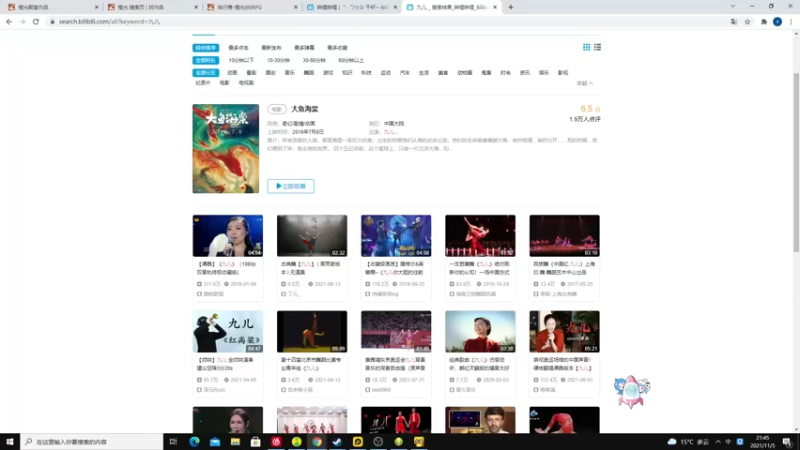
Task: Open Task View on the taskbar
Action: coord(173,441)
